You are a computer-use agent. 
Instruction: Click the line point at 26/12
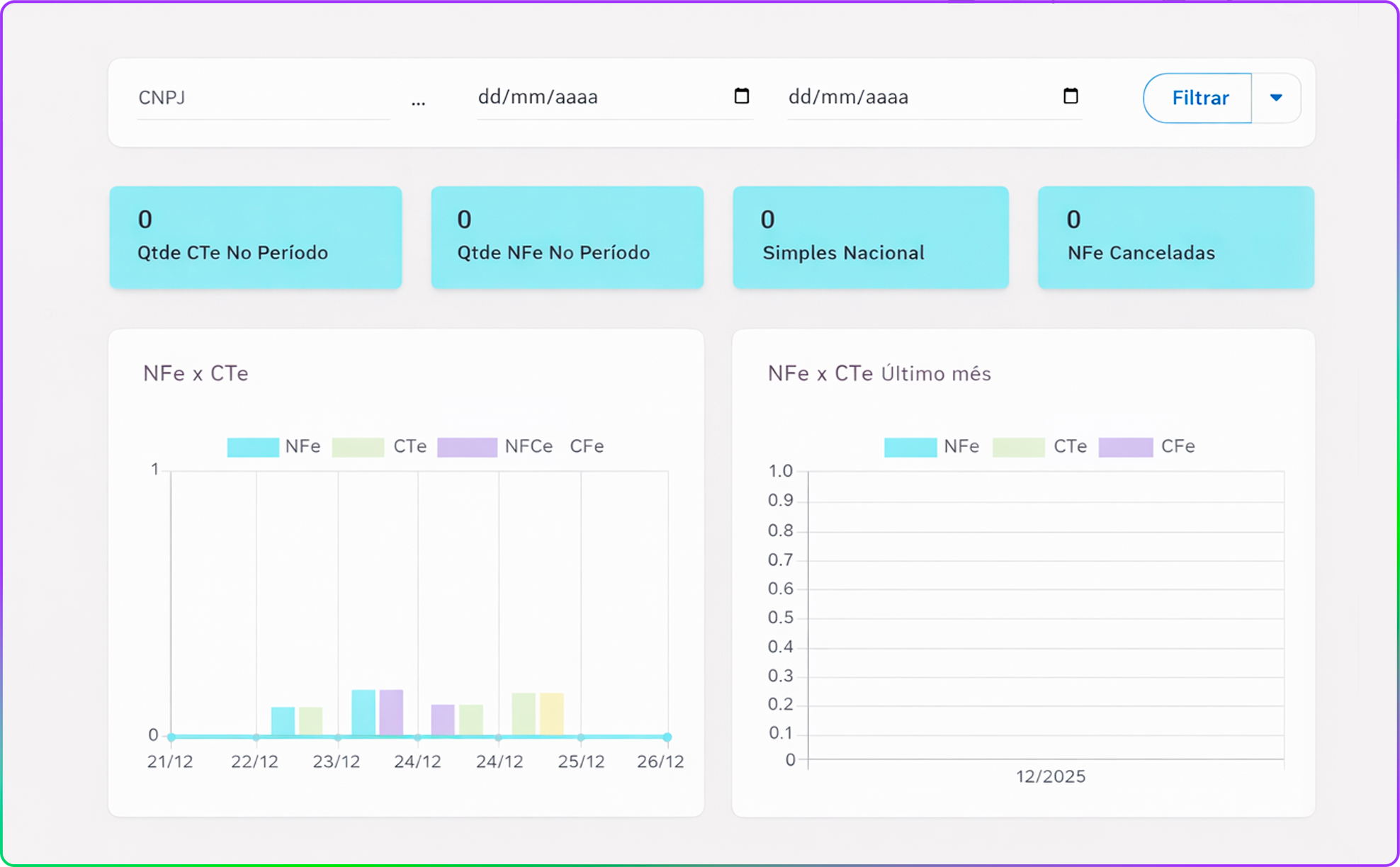(667, 737)
